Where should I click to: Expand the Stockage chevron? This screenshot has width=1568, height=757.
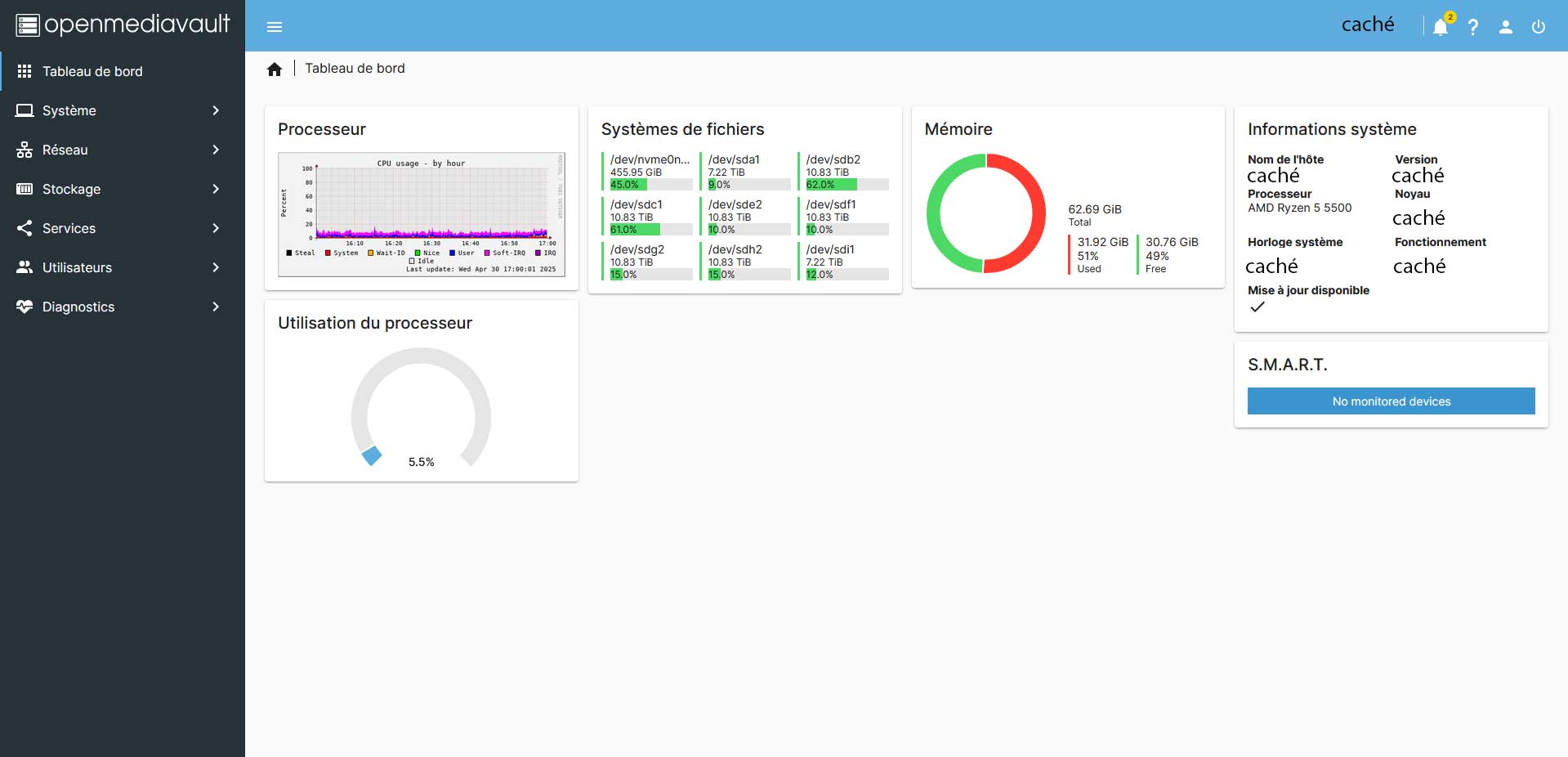[216, 189]
